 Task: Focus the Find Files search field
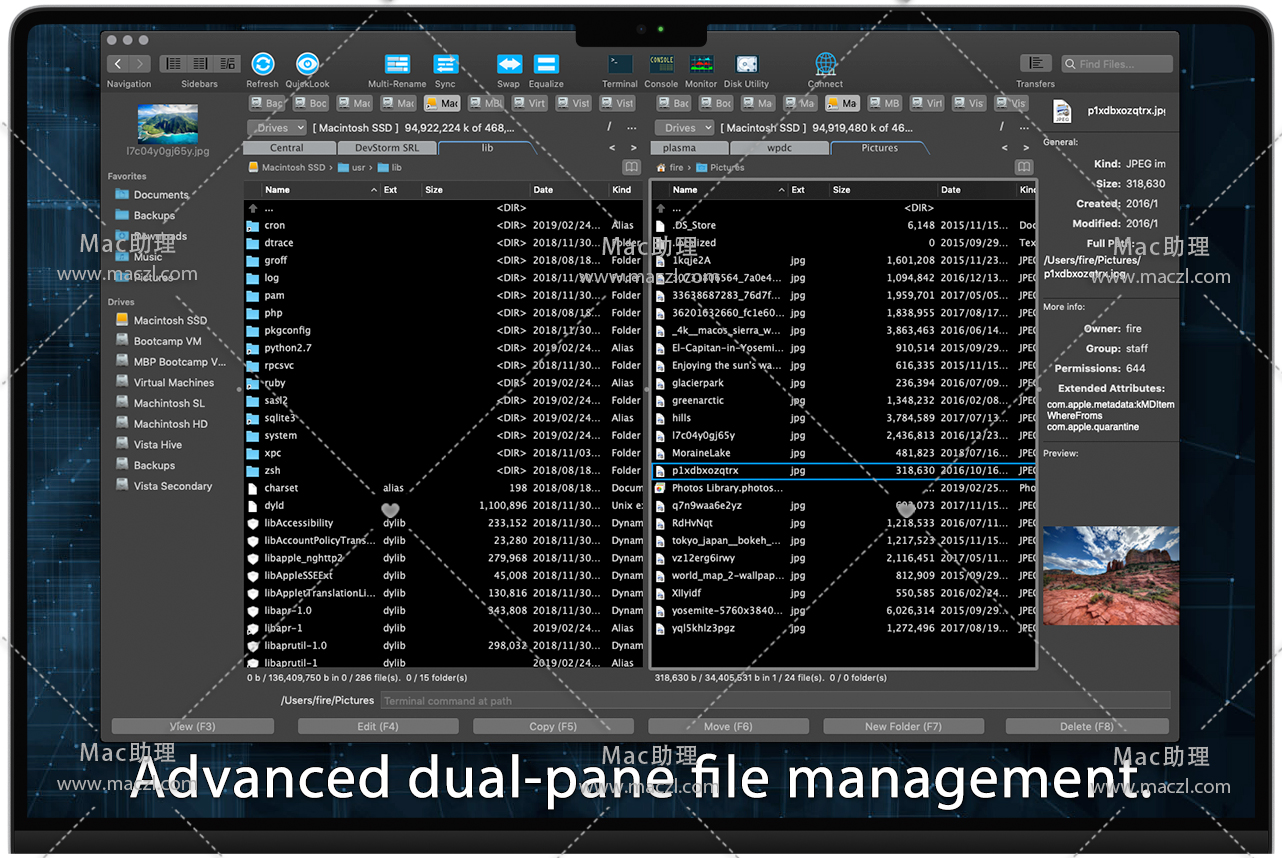(x=1117, y=64)
